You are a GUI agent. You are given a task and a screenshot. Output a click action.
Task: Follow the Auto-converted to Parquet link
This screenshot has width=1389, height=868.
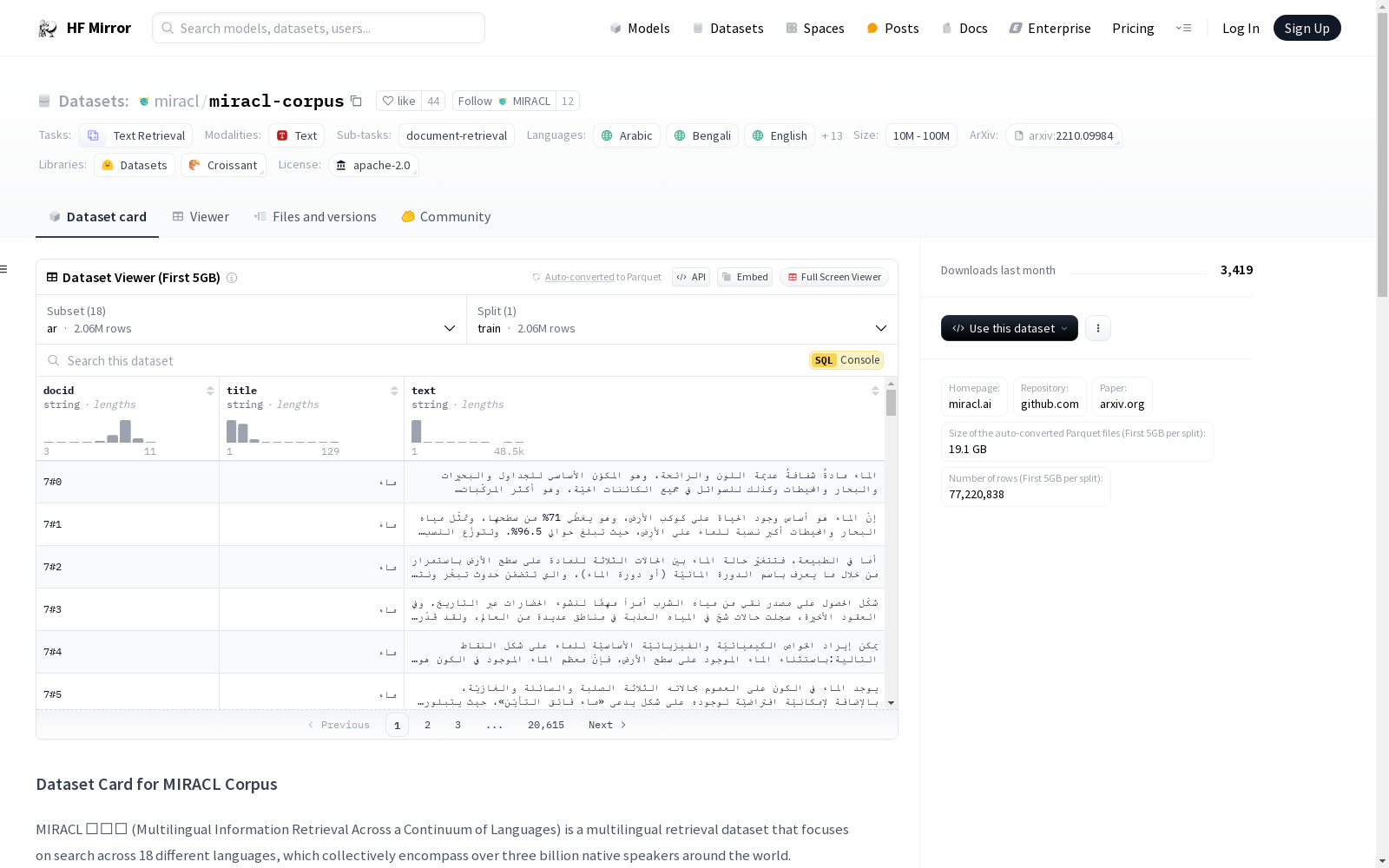coord(580,277)
